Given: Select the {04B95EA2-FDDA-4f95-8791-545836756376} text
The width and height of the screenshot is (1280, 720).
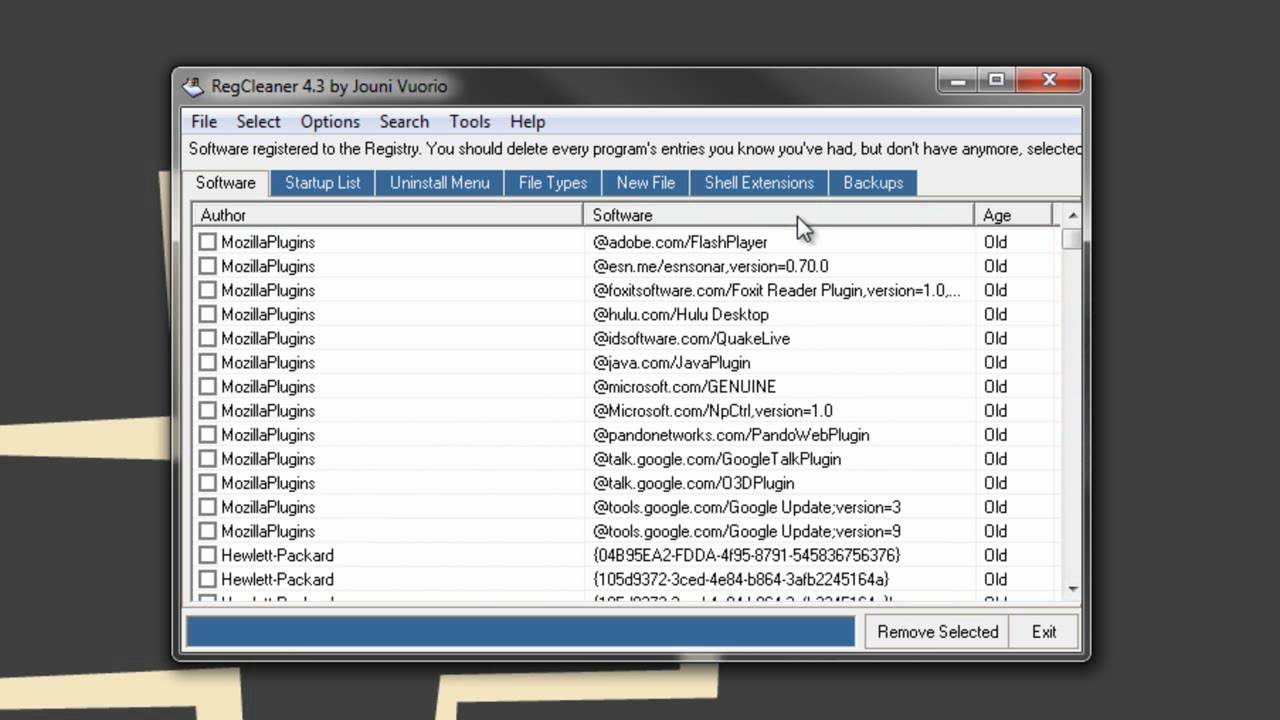Looking at the screenshot, I should (747, 555).
